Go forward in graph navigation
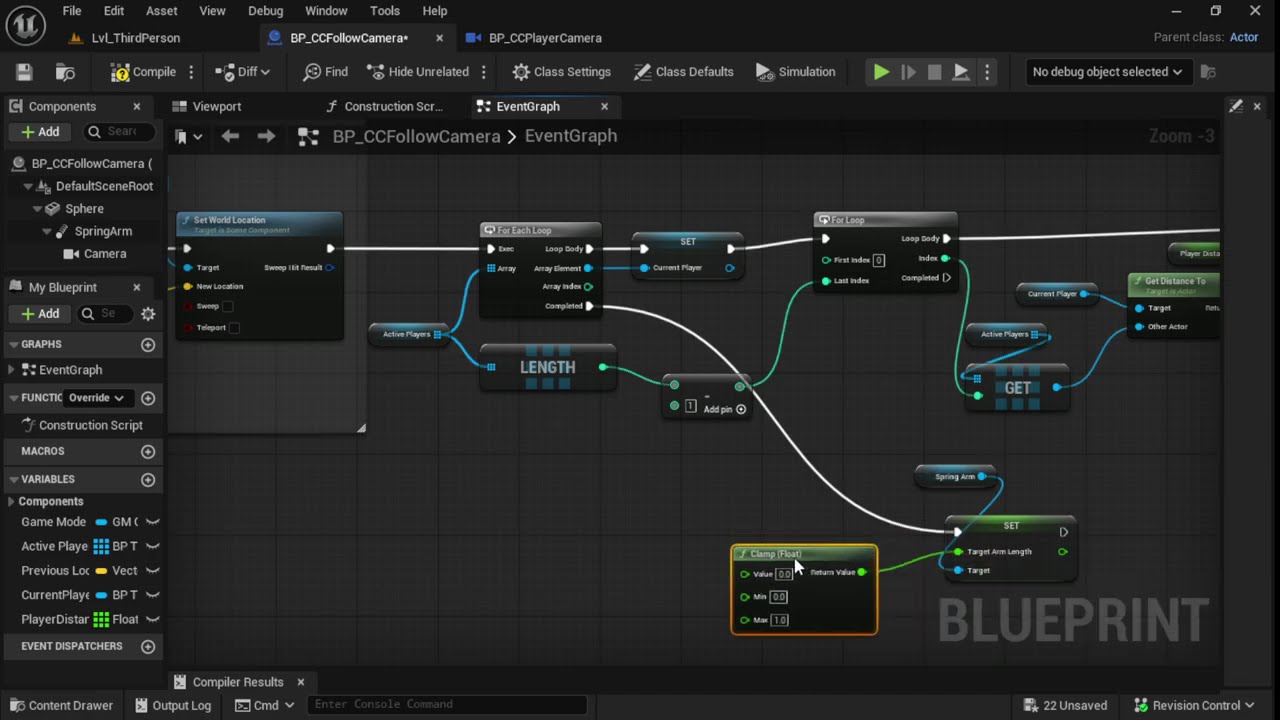 (x=266, y=136)
